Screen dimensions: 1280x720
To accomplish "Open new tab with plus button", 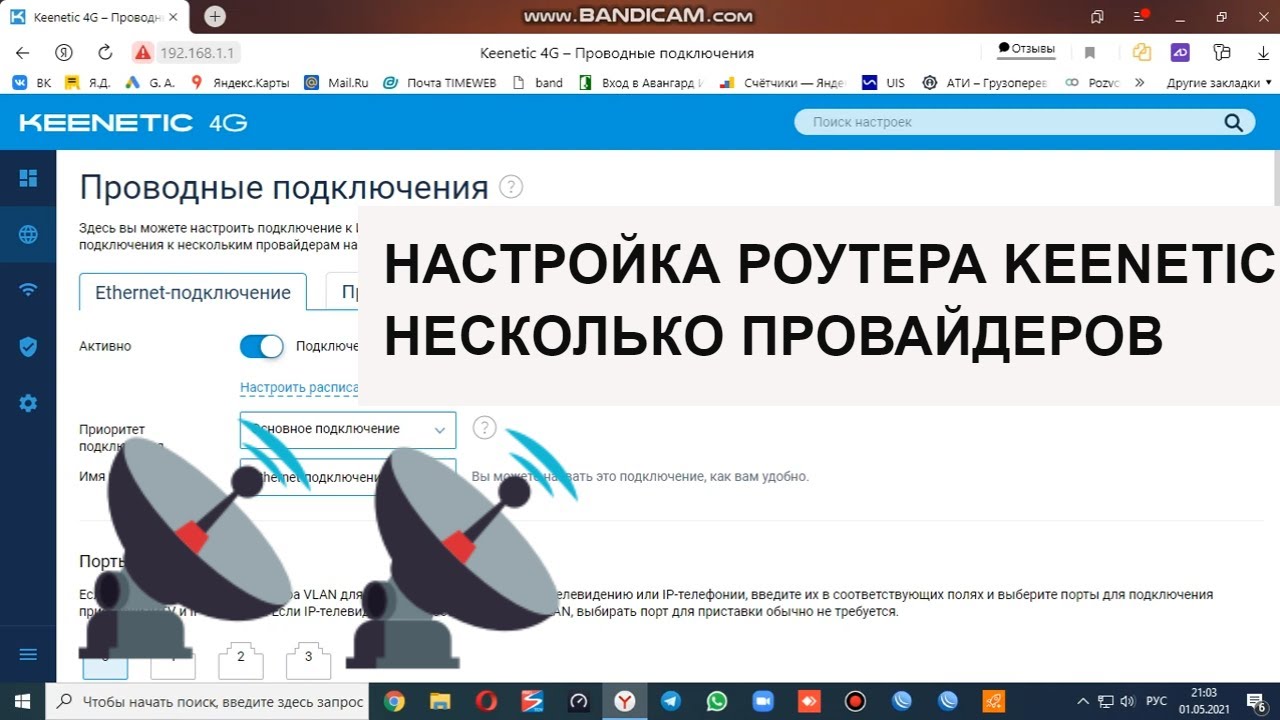I will (x=215, y=16).
